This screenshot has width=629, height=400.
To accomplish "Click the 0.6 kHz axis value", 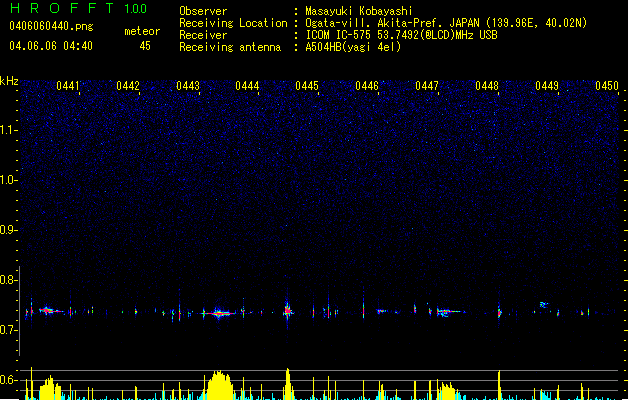I will click(x=9, y=380).
